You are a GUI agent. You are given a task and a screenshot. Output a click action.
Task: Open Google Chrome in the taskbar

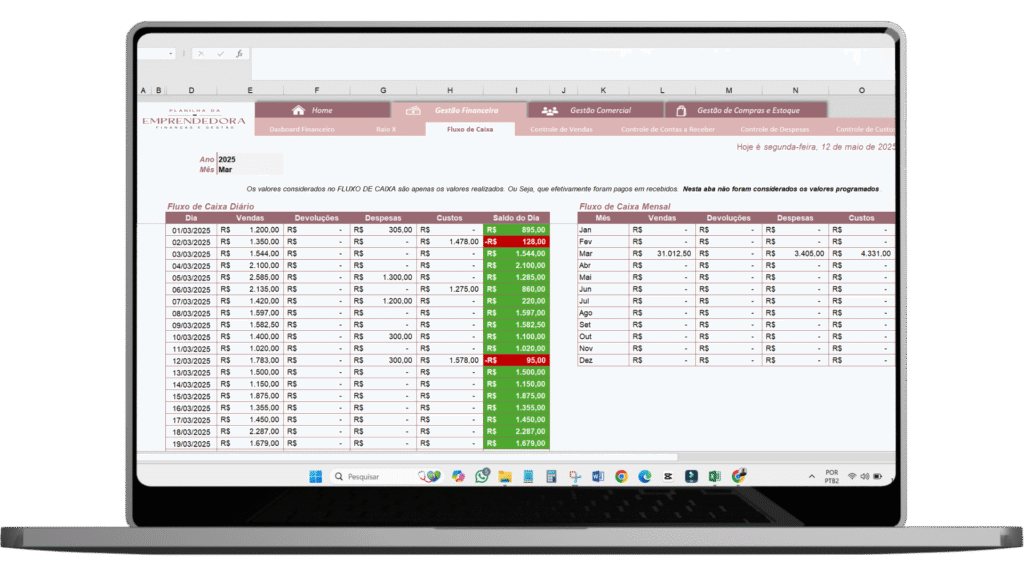click(621, 477)
